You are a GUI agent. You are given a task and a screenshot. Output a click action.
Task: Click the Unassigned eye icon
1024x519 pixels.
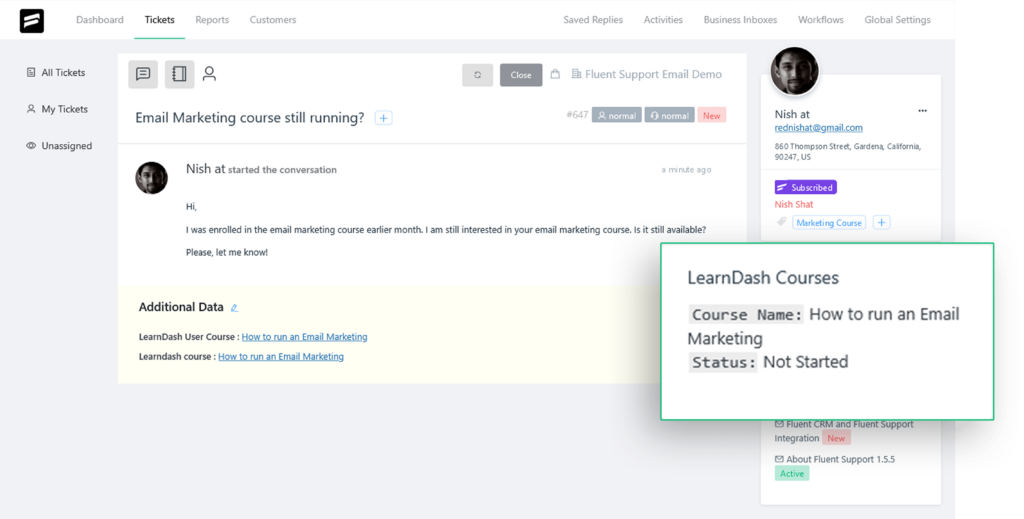(x=31, y=146)
